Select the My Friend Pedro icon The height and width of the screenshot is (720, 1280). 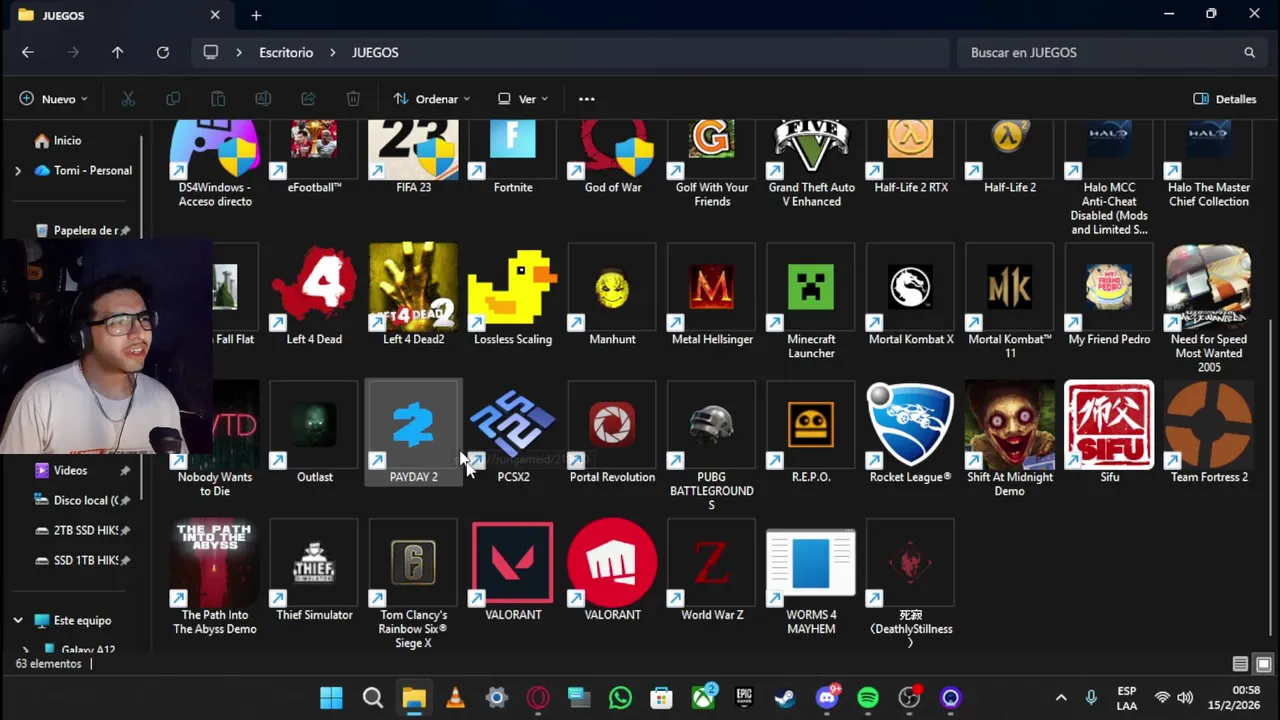pos(1109,287)
